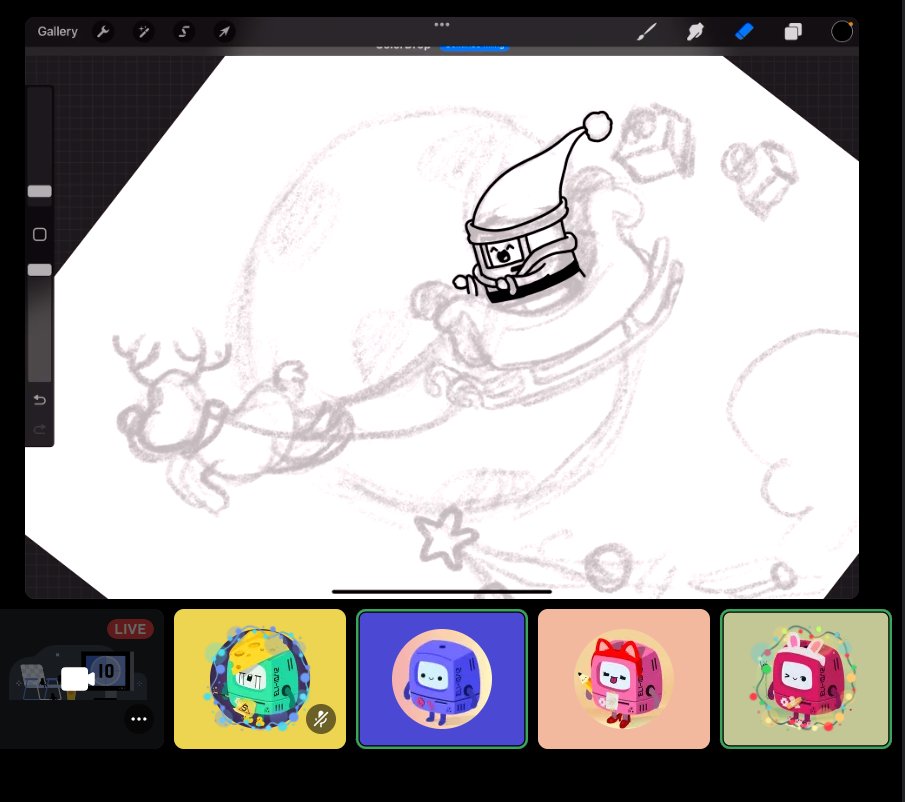This screenshot has width=905, height=802.
Task: Select the Paint brush tool
Action: (646, 32)
